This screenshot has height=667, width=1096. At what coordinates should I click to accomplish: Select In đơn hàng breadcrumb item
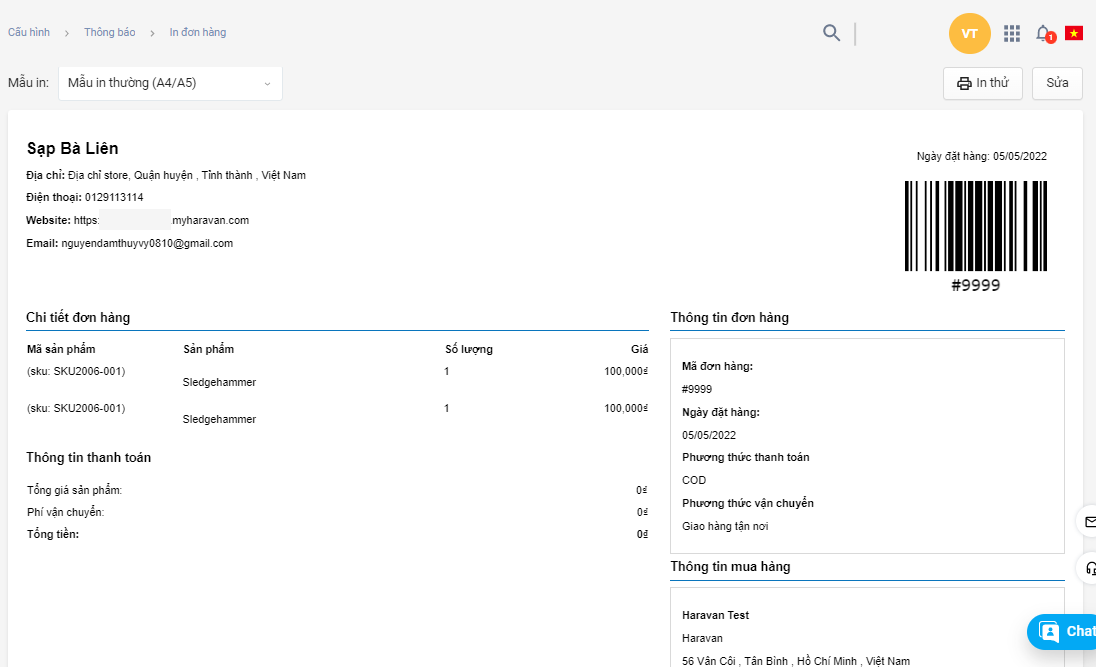click(x=198, y=33)
